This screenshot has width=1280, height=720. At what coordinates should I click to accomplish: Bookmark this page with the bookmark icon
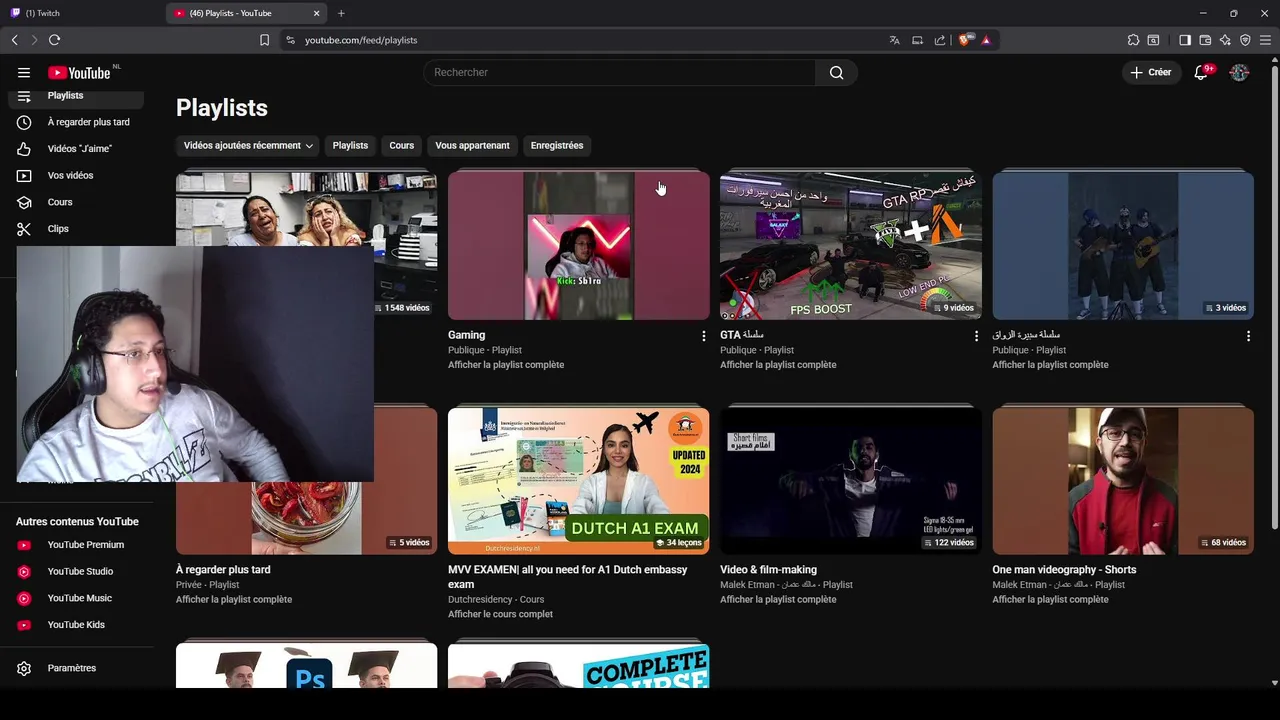[264, 40]
